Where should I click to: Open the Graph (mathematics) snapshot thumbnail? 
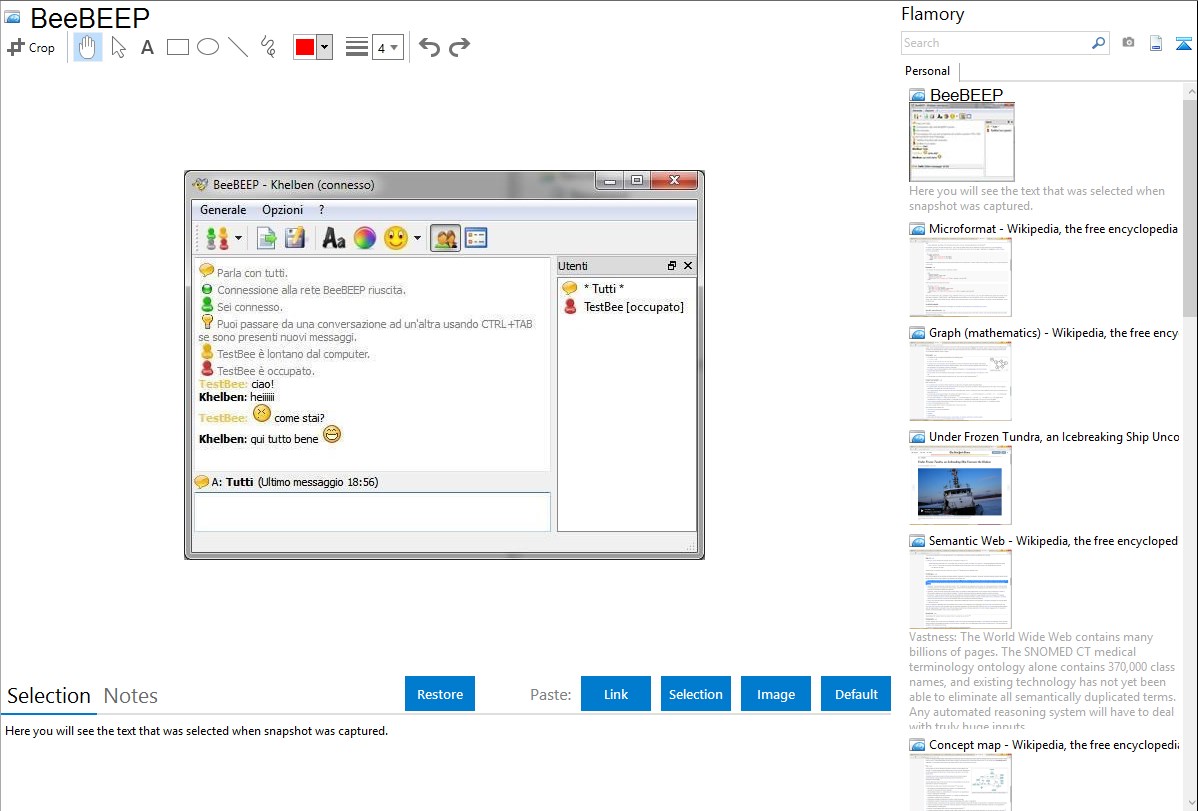tap(960, 381)
